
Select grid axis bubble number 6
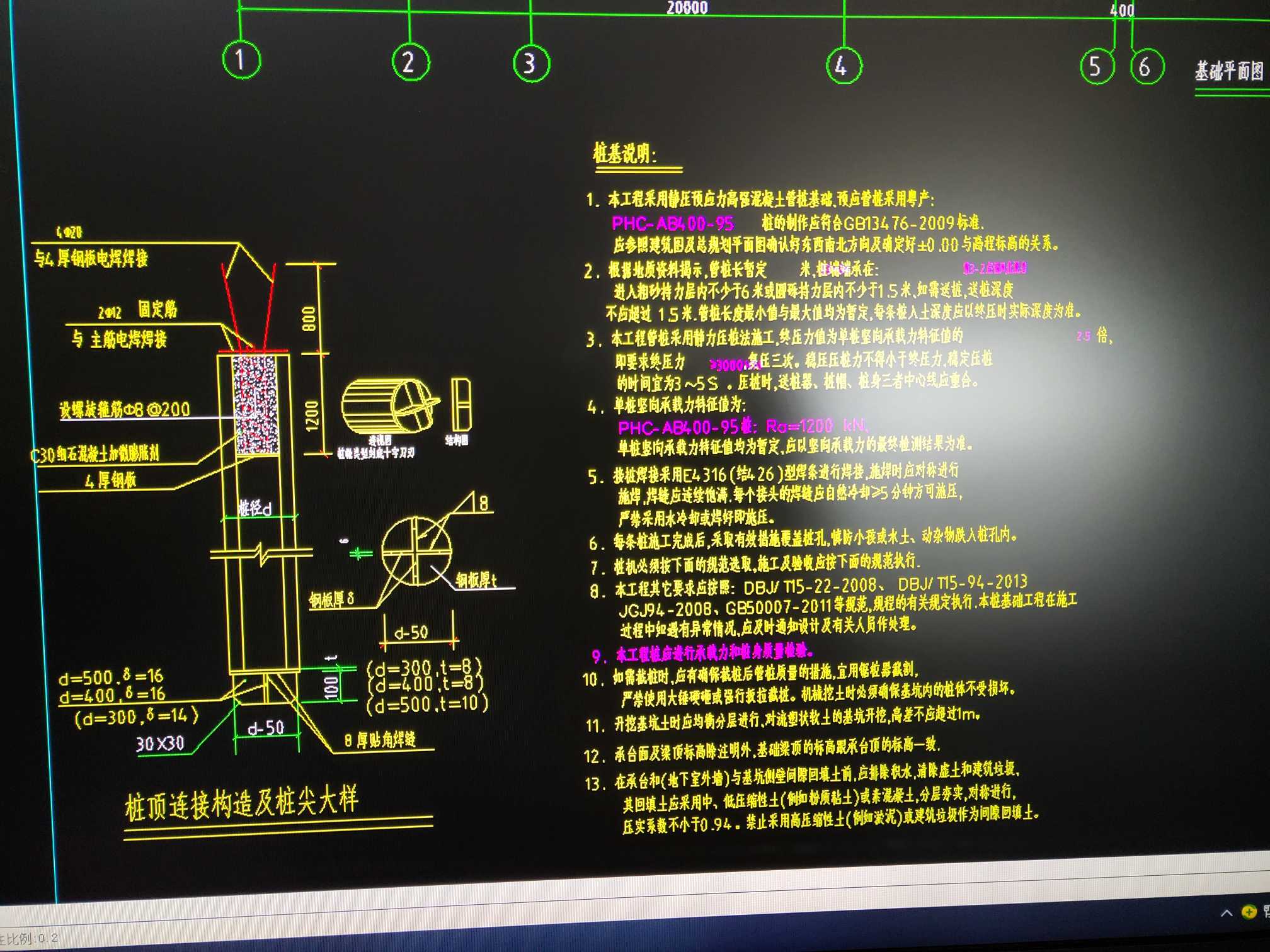(1146, 67)
